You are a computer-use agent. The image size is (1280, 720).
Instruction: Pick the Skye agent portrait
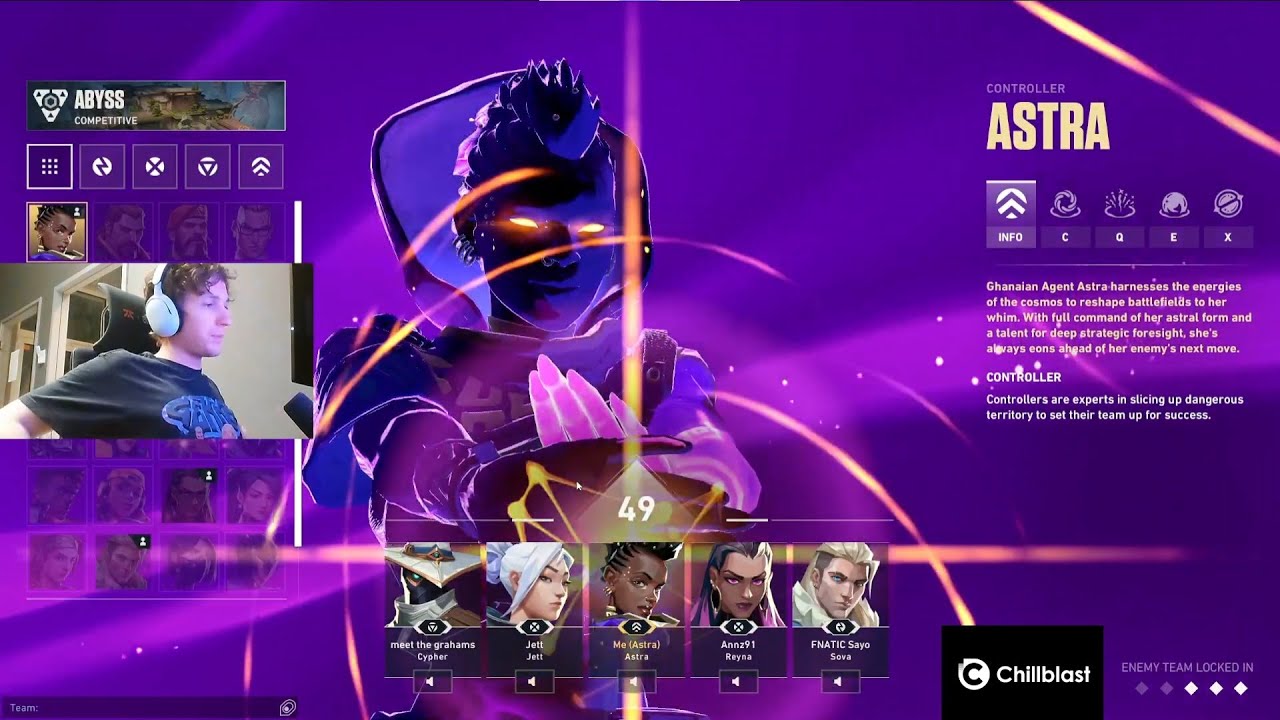[57, 561]
